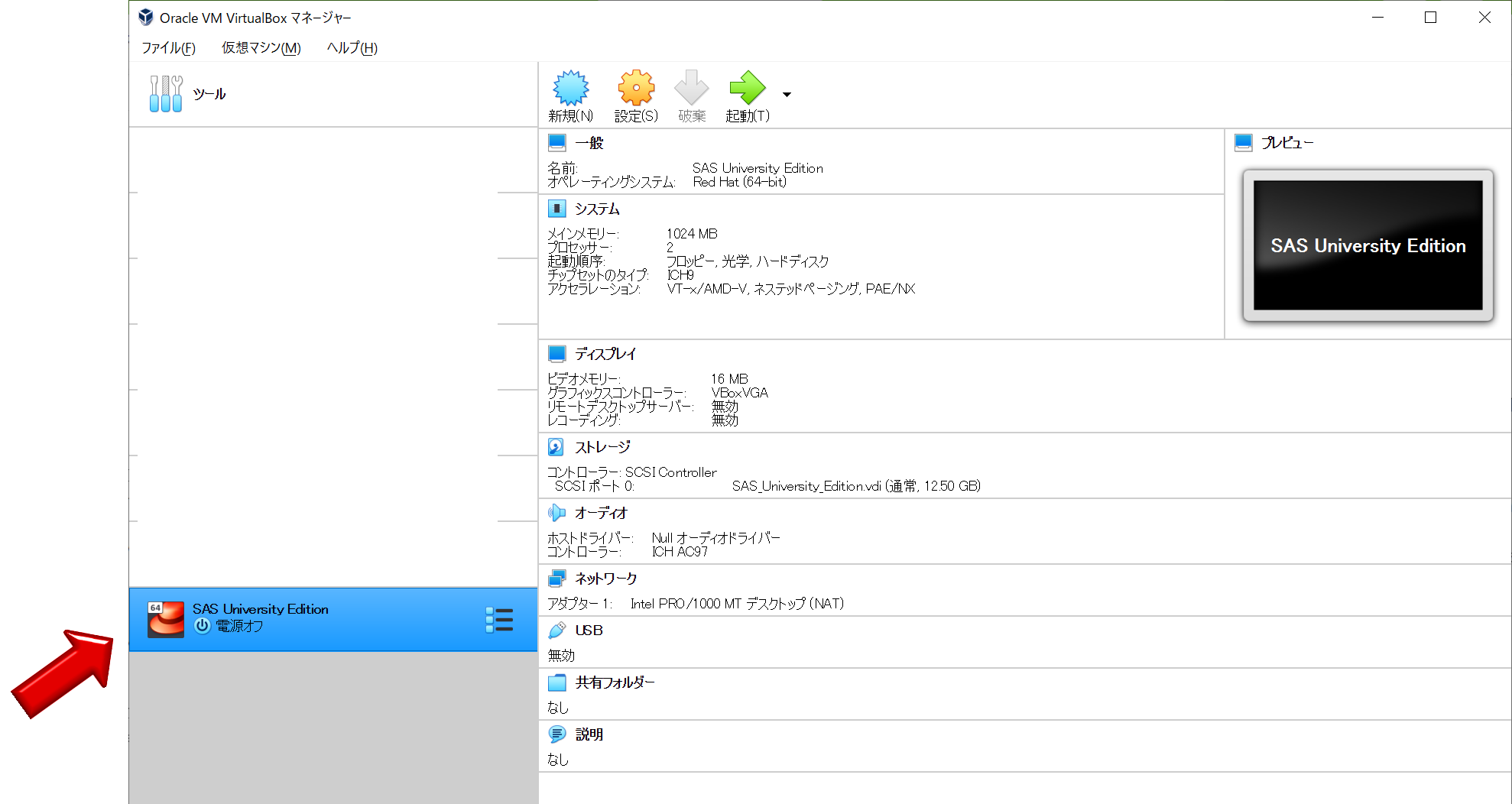Open the オーディオ section header
The height and width of the screenshot is (804, 1512).
coord(601,513)
